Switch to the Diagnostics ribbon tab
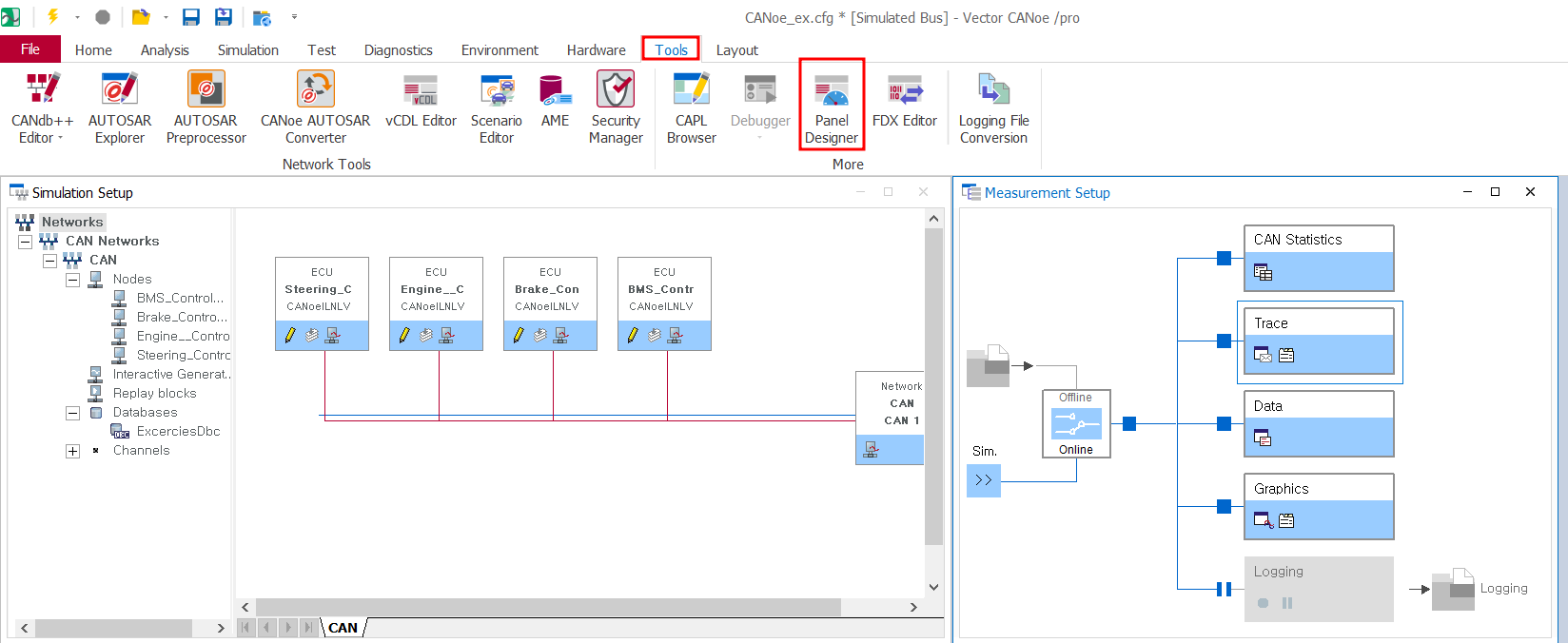 click(399, 49)
